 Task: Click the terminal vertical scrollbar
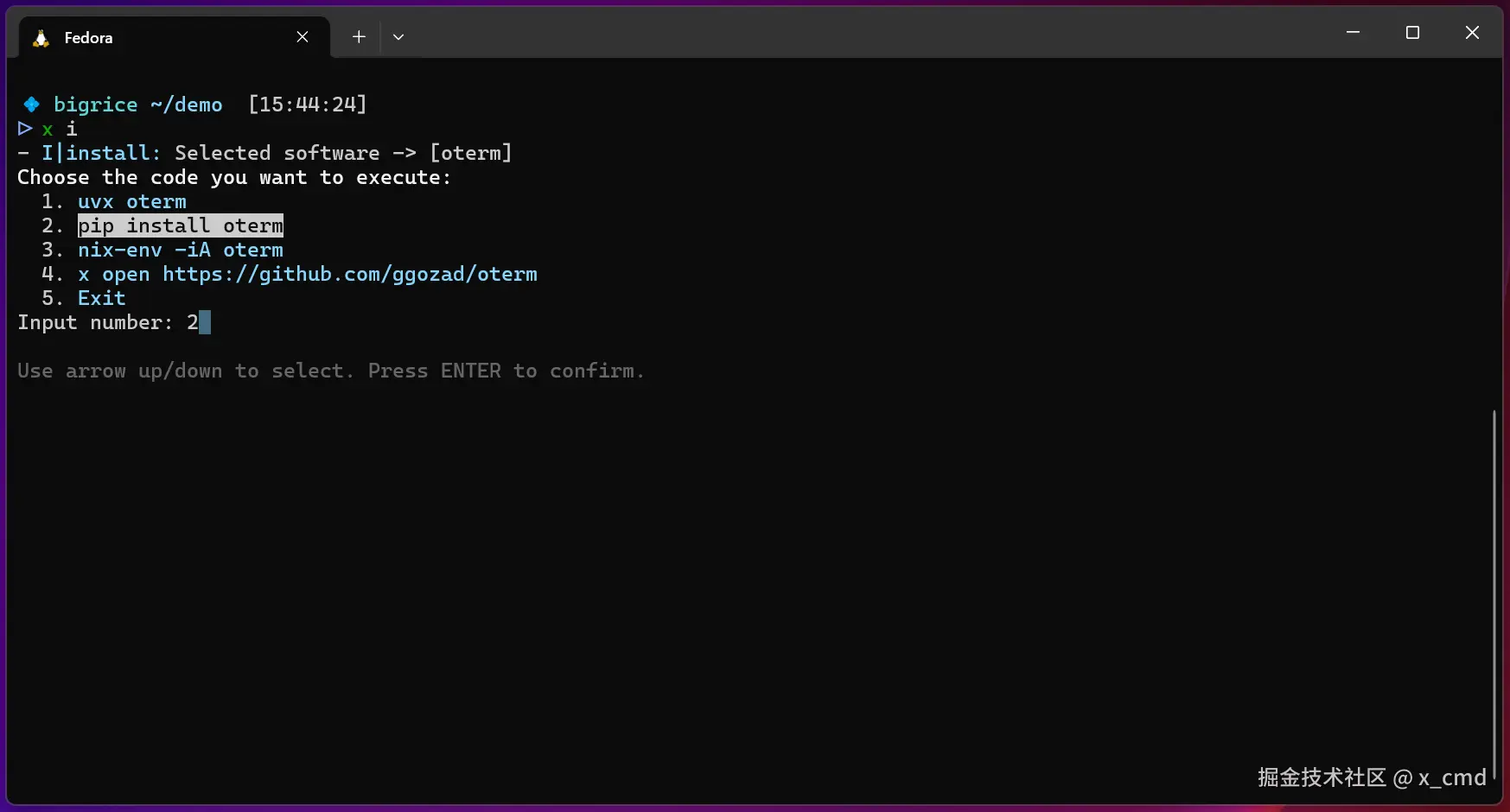[1494, 596]
